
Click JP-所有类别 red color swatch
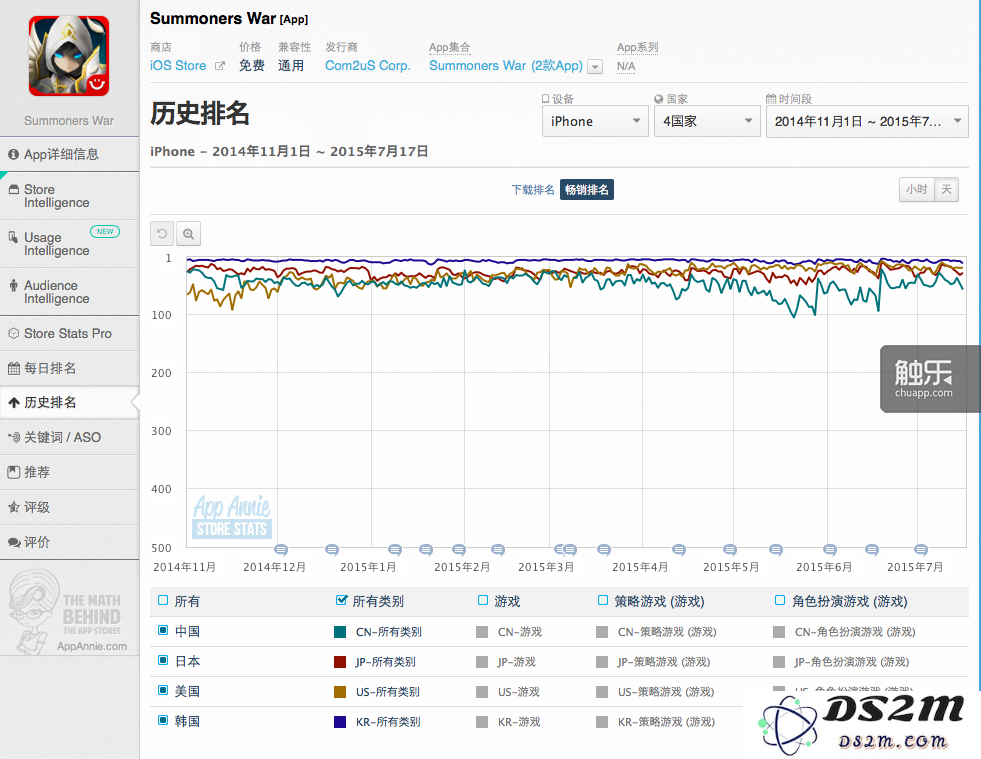pyautogui.click(x=340, y=662)
